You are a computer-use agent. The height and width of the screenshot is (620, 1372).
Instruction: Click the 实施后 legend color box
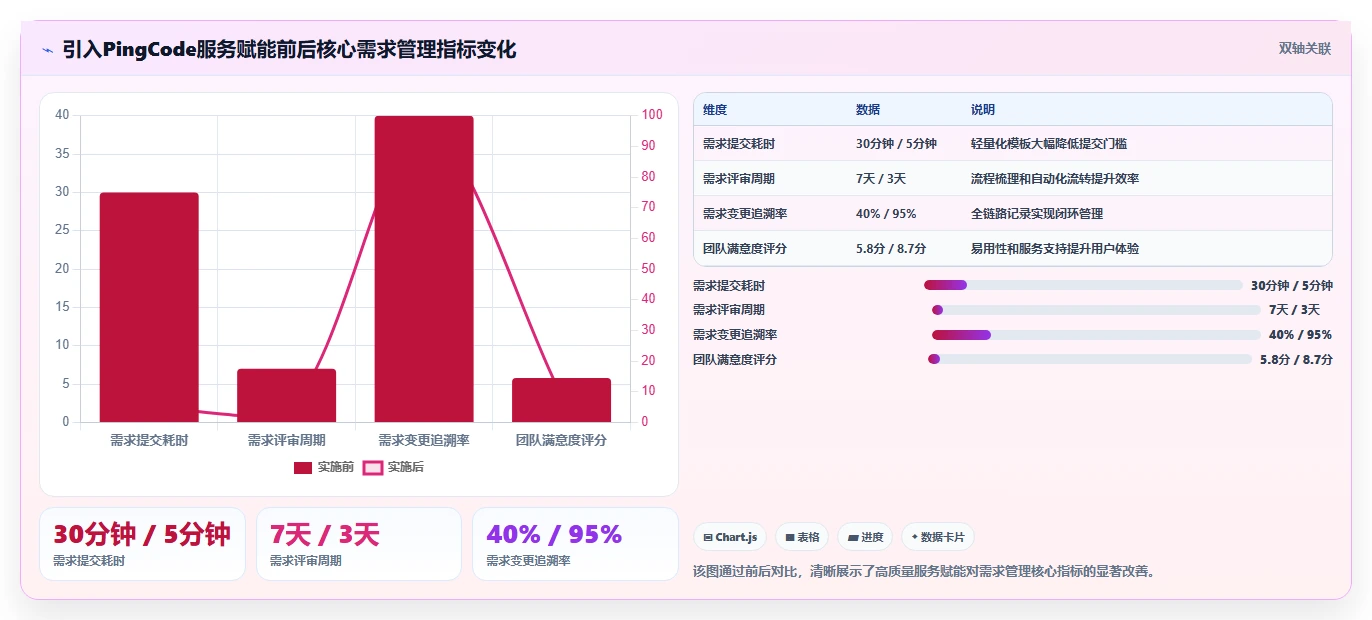click(x=372, y=467)
